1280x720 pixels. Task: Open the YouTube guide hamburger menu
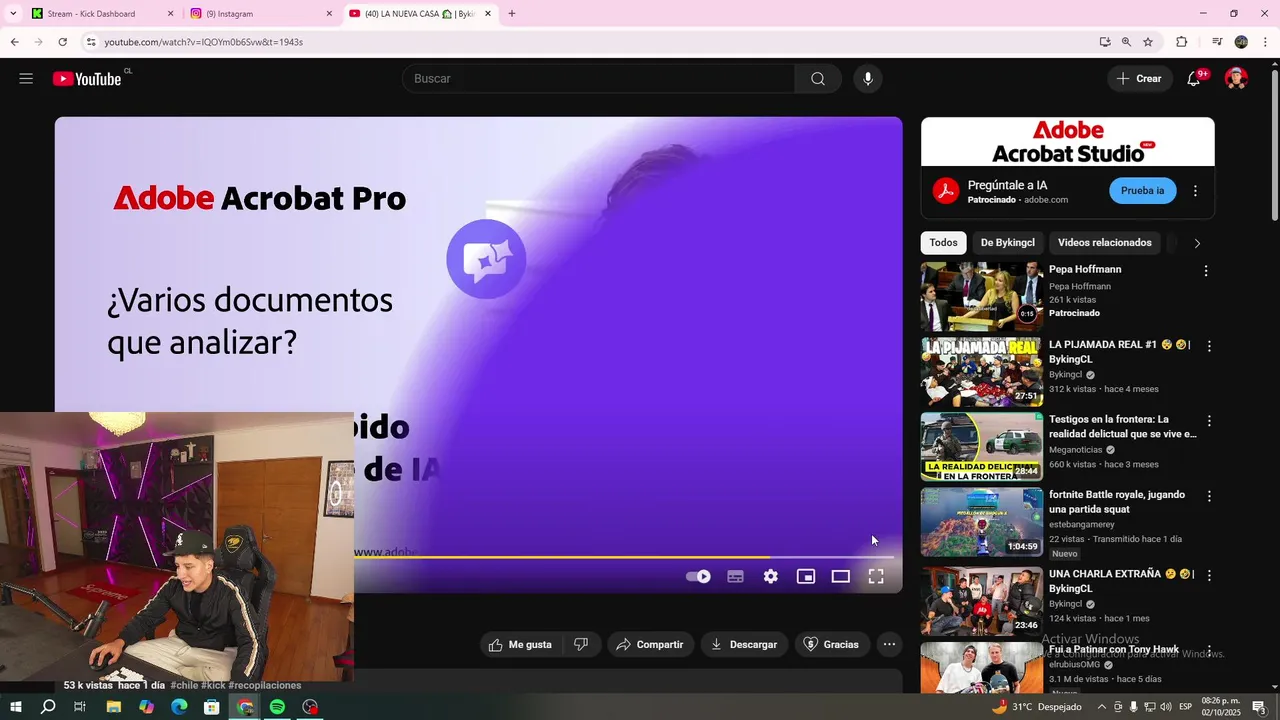[26, 79]
